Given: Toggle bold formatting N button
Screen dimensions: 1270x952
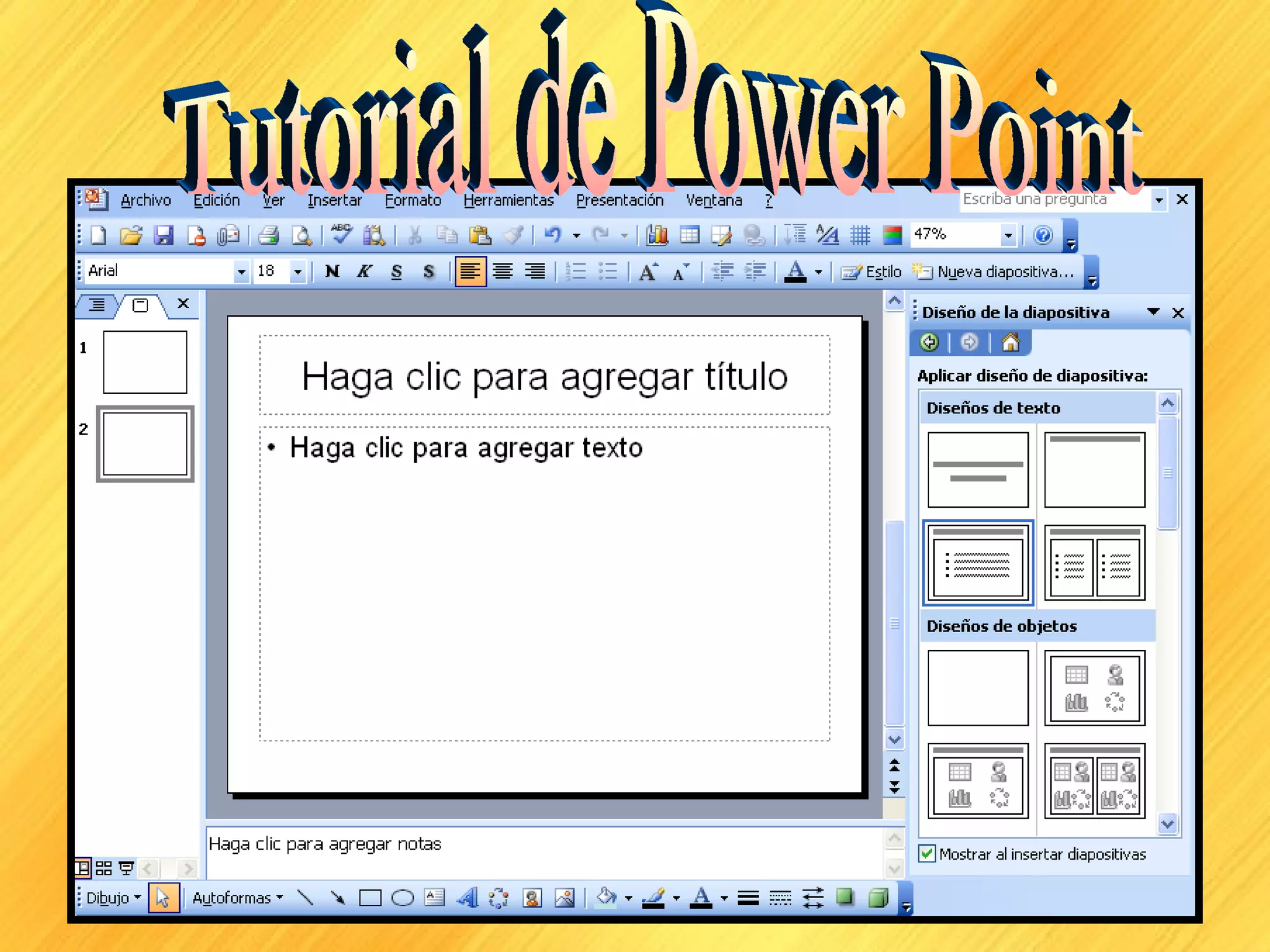Looking at the screenshot, I should tap(332, 271).
